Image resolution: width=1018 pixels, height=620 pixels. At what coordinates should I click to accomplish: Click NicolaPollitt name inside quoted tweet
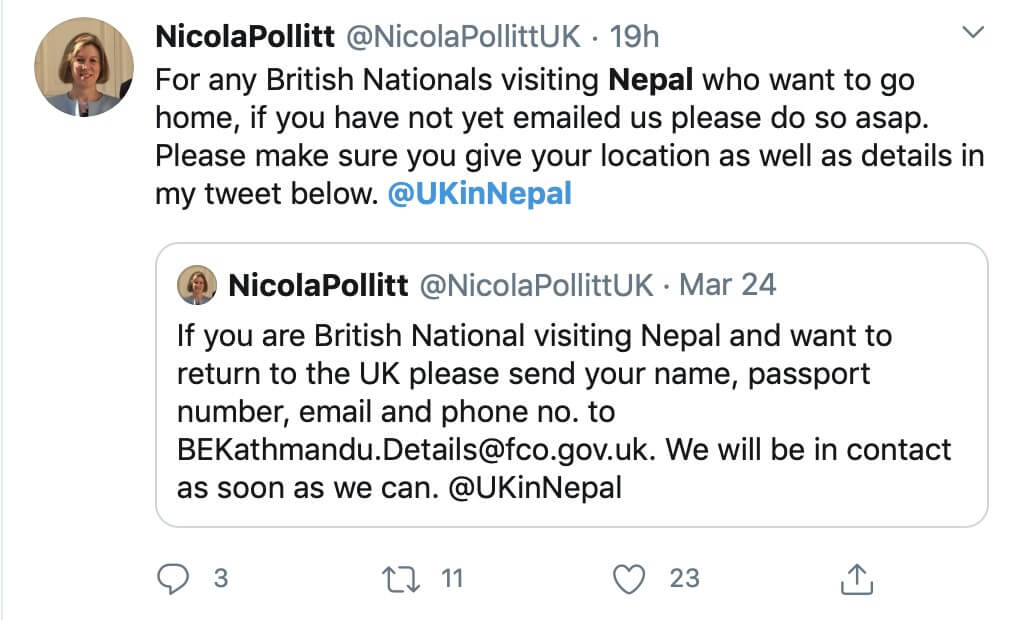click(x=318, y=285)
